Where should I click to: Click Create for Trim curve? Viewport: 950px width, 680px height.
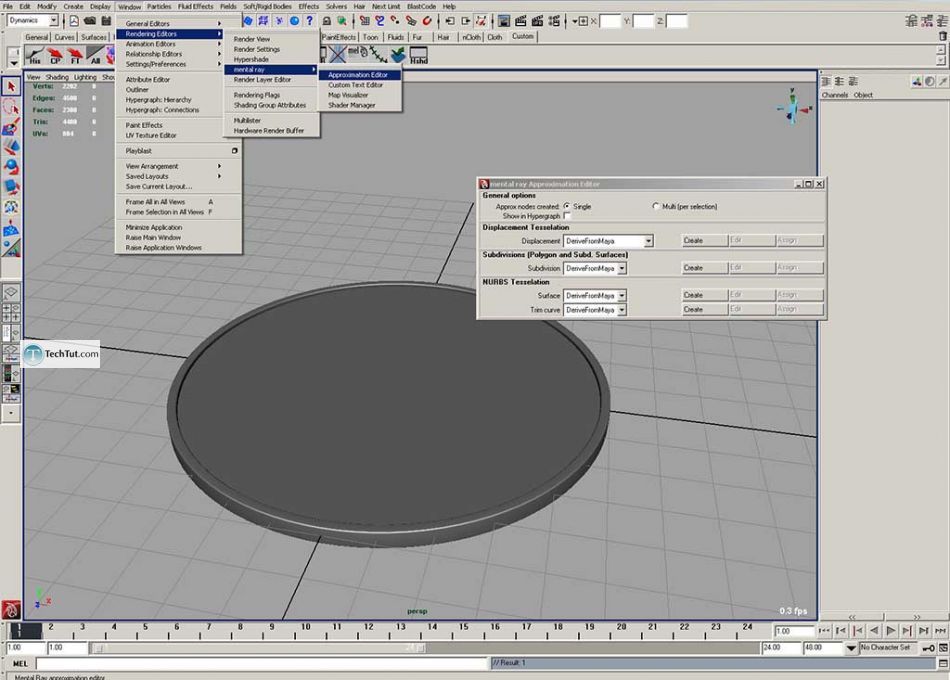click(705, 309)
